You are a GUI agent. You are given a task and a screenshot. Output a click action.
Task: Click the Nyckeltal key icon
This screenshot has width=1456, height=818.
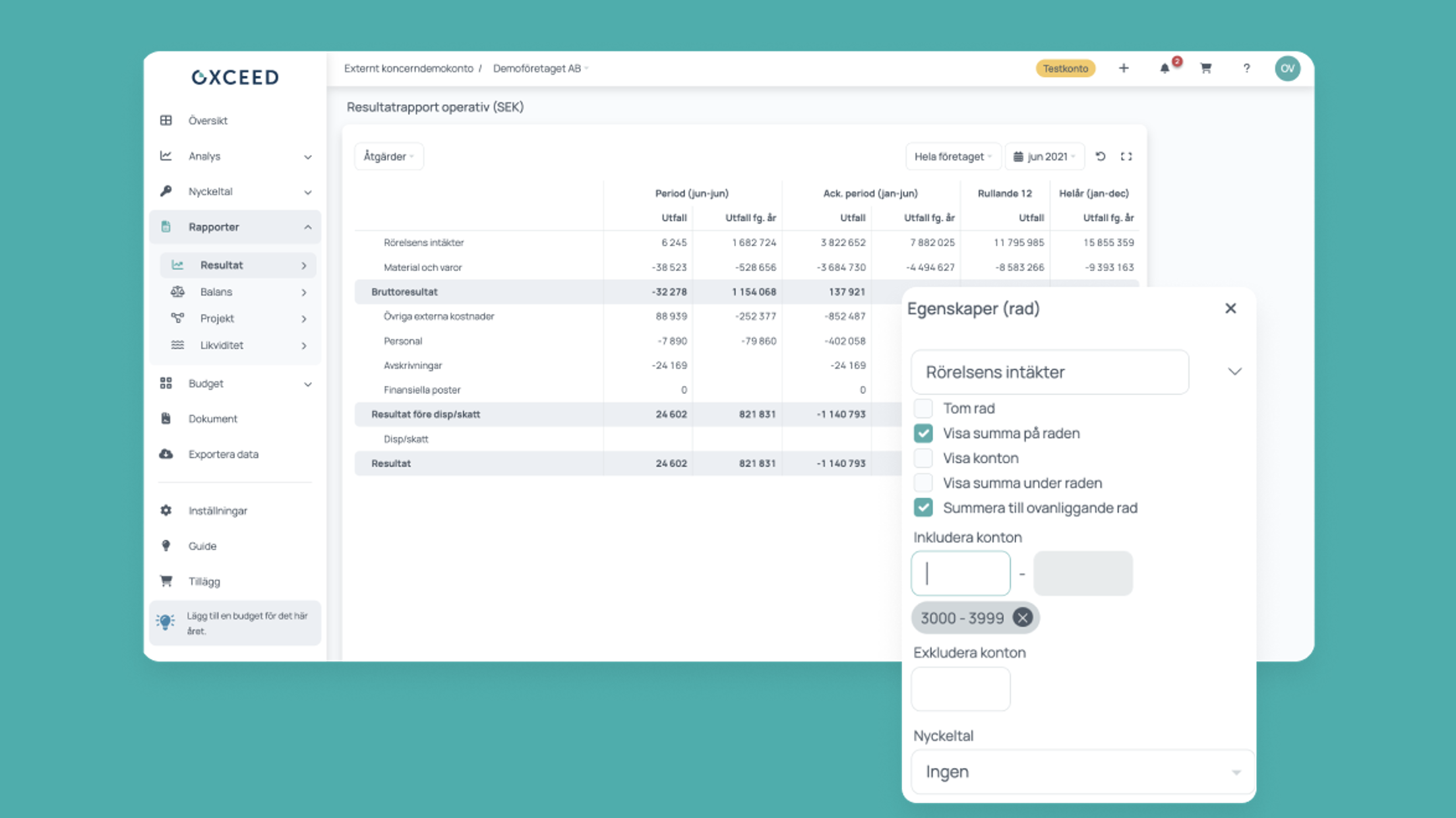coord(166,191)
